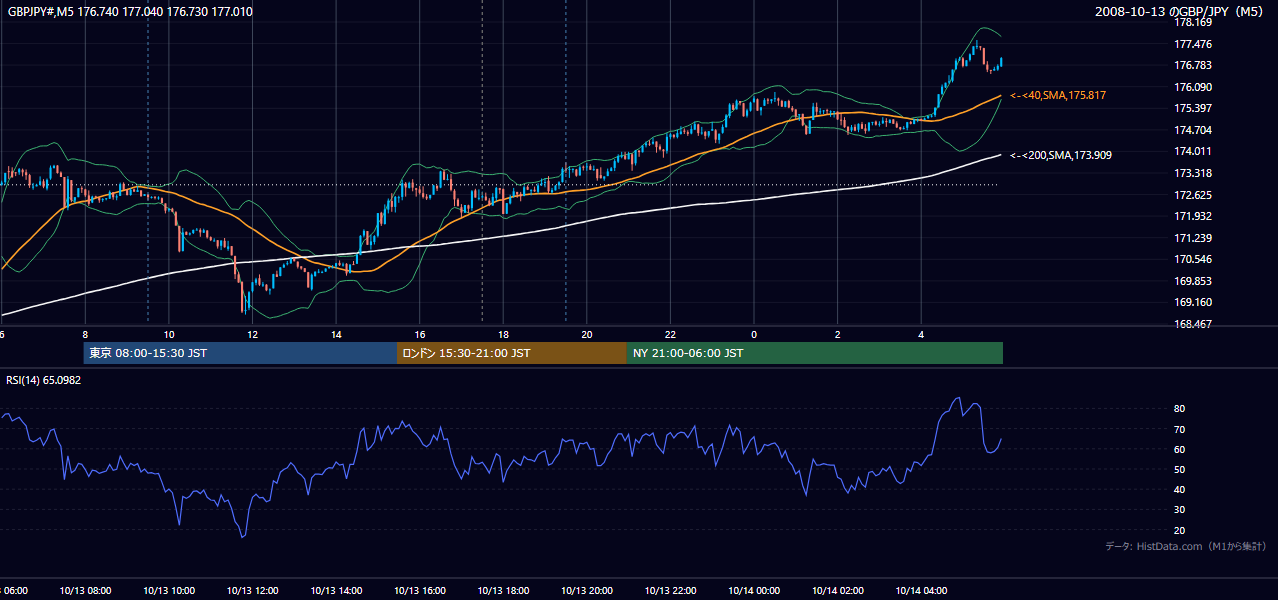Select the Tokyo 08:00-15:30 JST session bar

(240, 353)
